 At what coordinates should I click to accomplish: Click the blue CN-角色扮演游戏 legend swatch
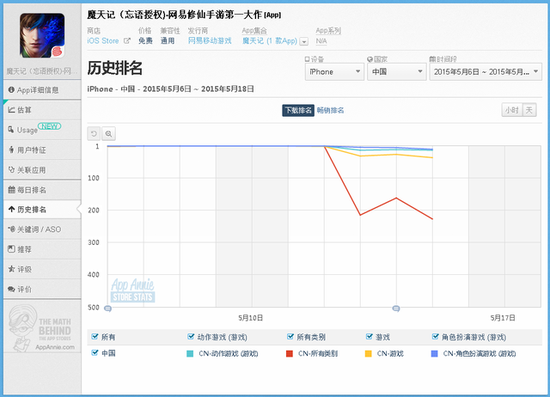(434, 354)
